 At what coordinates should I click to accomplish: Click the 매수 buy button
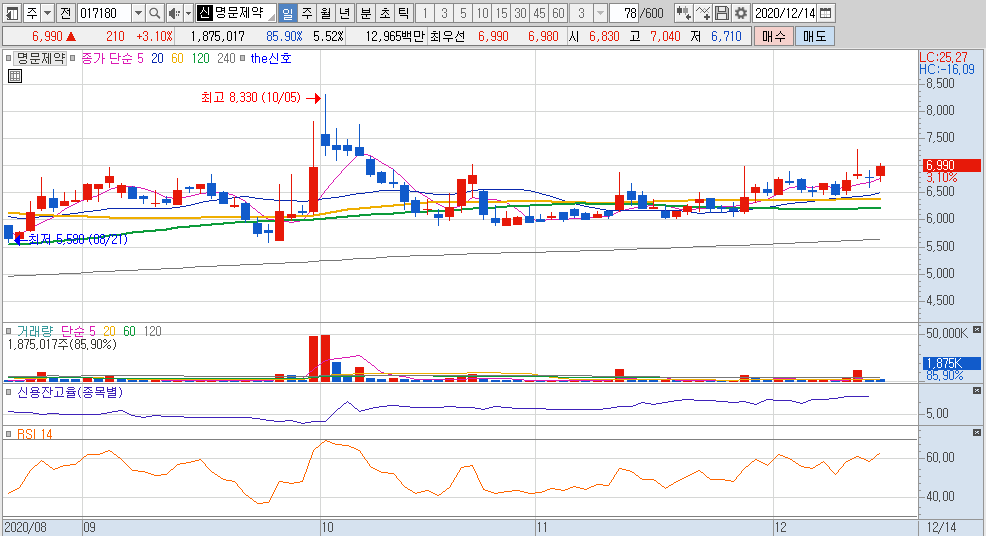(x=774, y=36)
